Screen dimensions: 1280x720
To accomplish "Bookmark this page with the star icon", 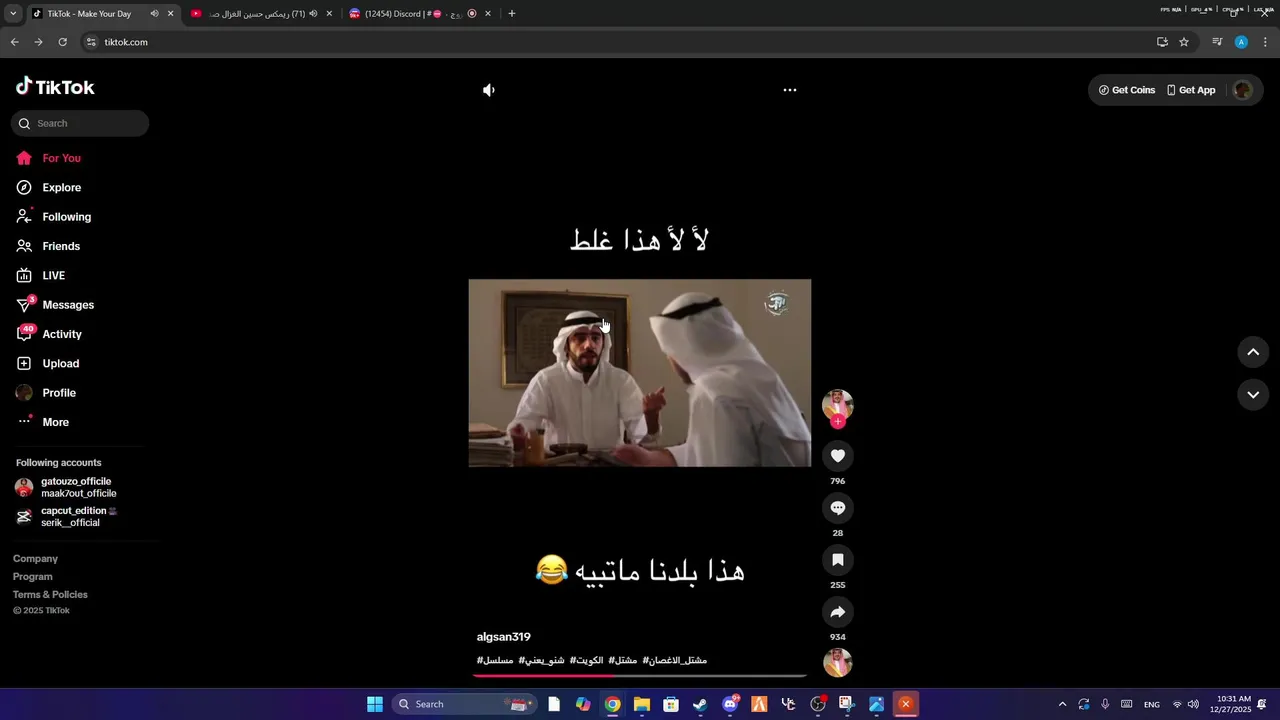I will click(1184, 42).
